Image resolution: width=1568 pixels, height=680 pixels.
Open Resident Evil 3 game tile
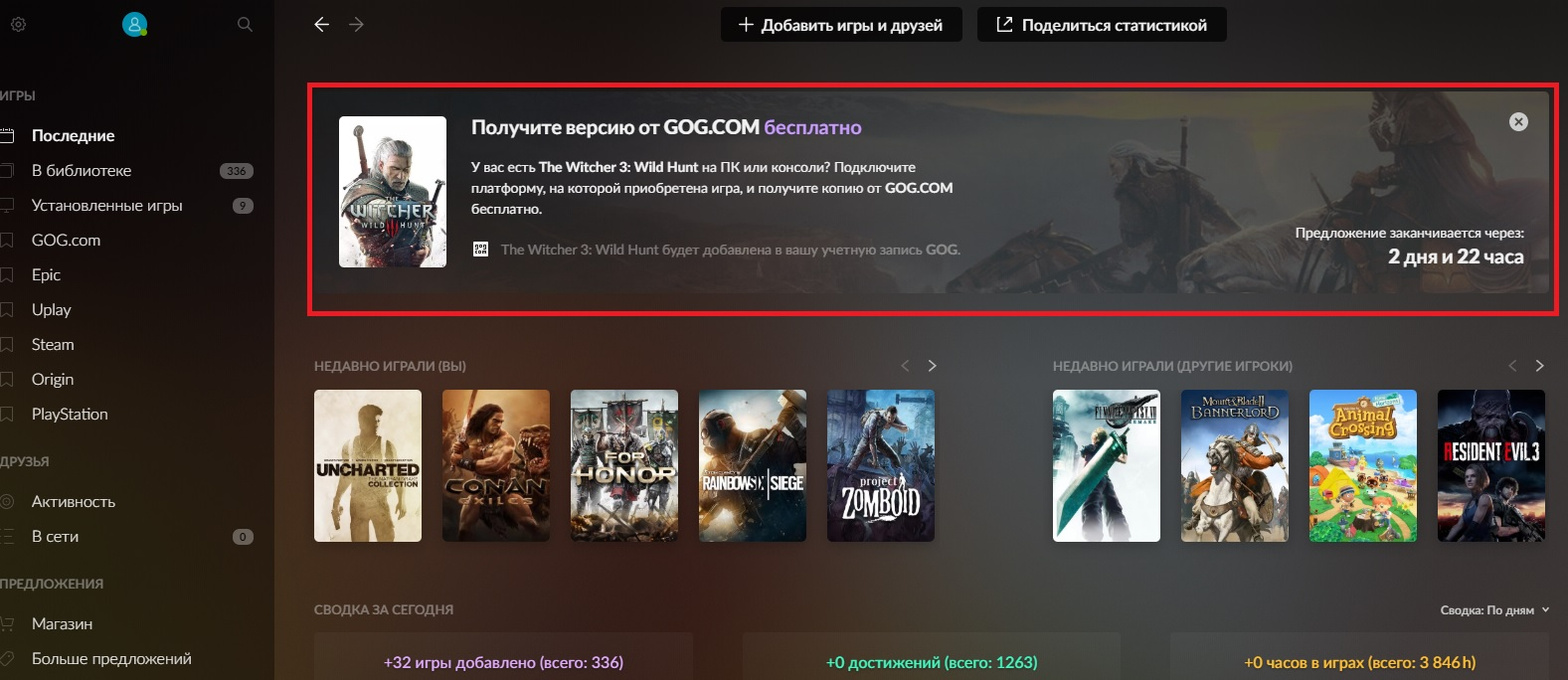[1491, 465]
